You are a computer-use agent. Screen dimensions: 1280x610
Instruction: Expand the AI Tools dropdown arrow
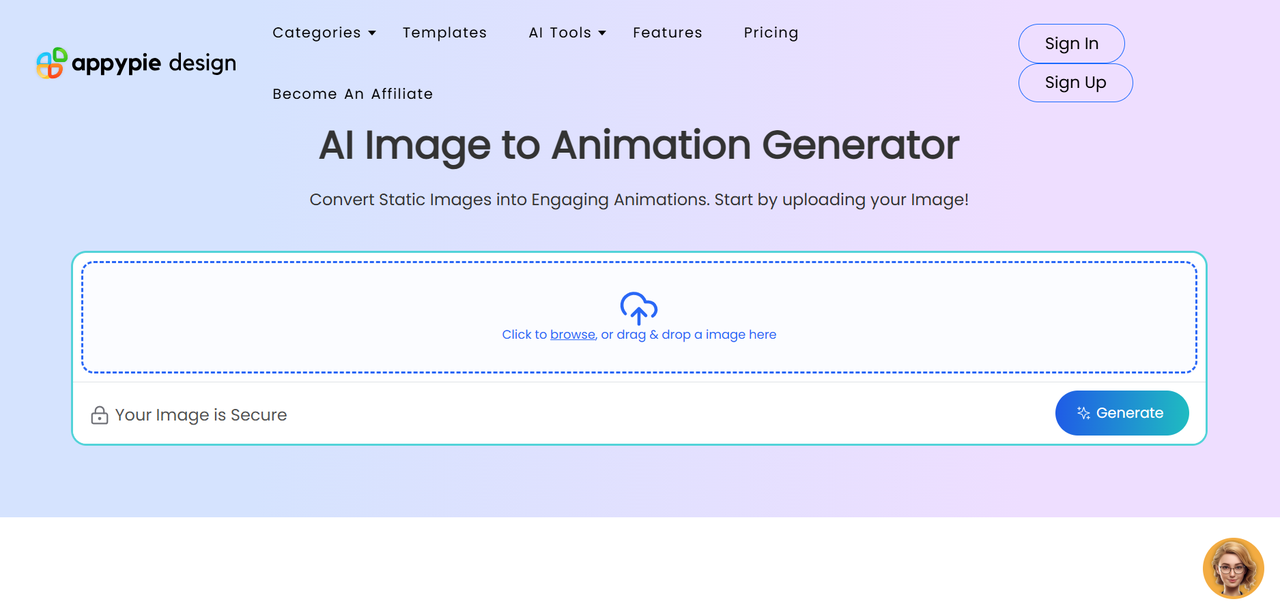click(602, 33)
